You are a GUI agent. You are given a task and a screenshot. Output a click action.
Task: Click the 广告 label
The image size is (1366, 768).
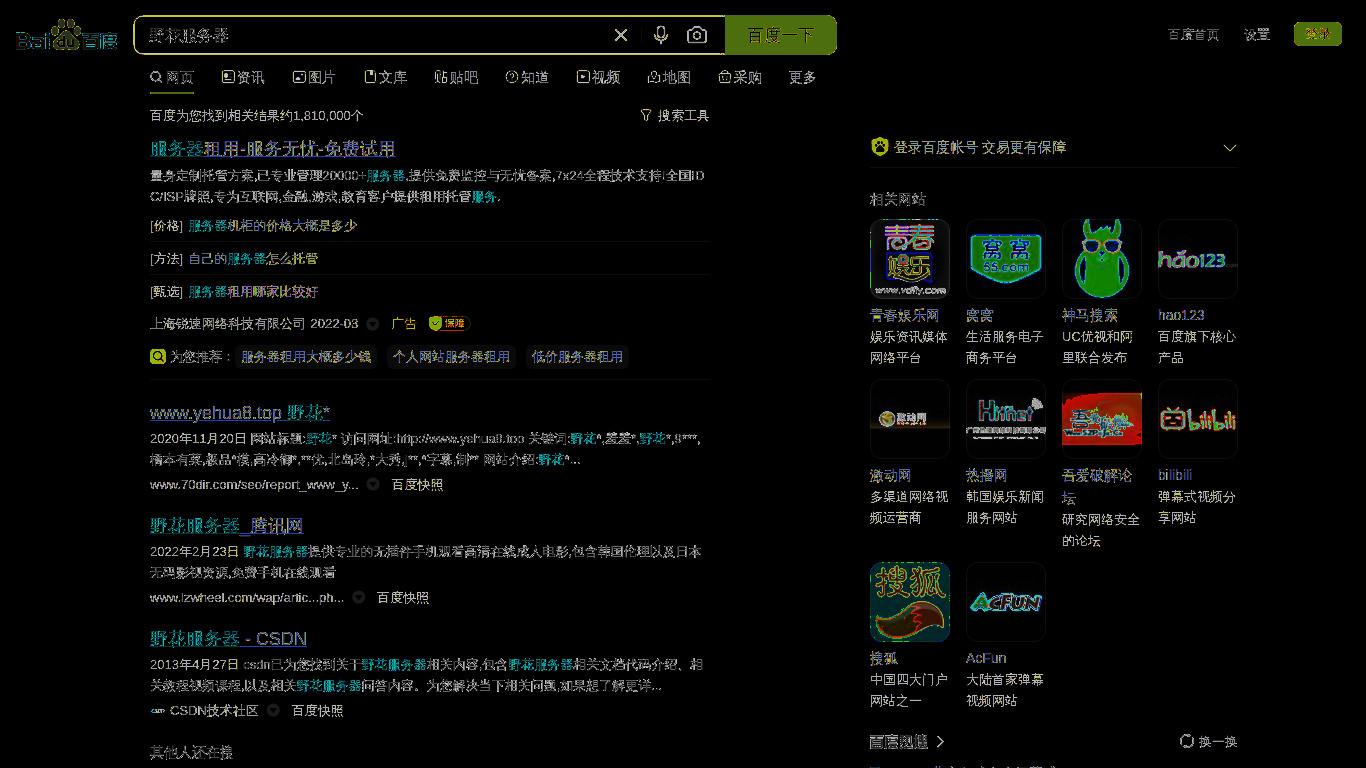point(404,323)
